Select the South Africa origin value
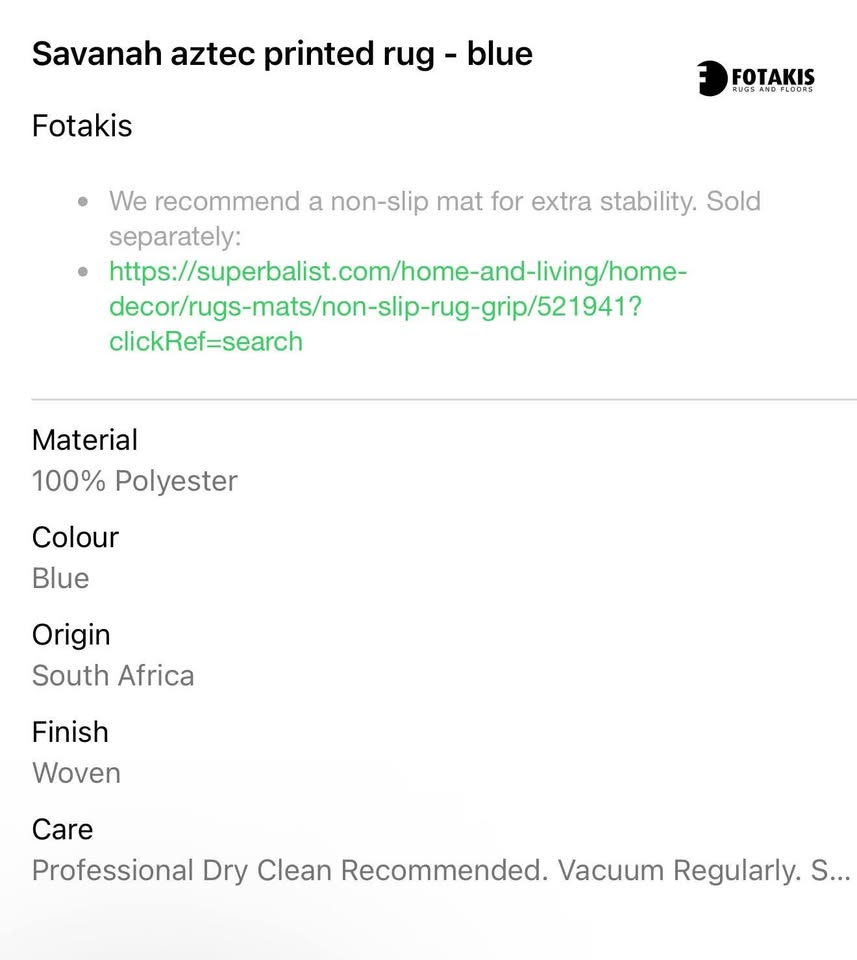 tap(113, 675)
